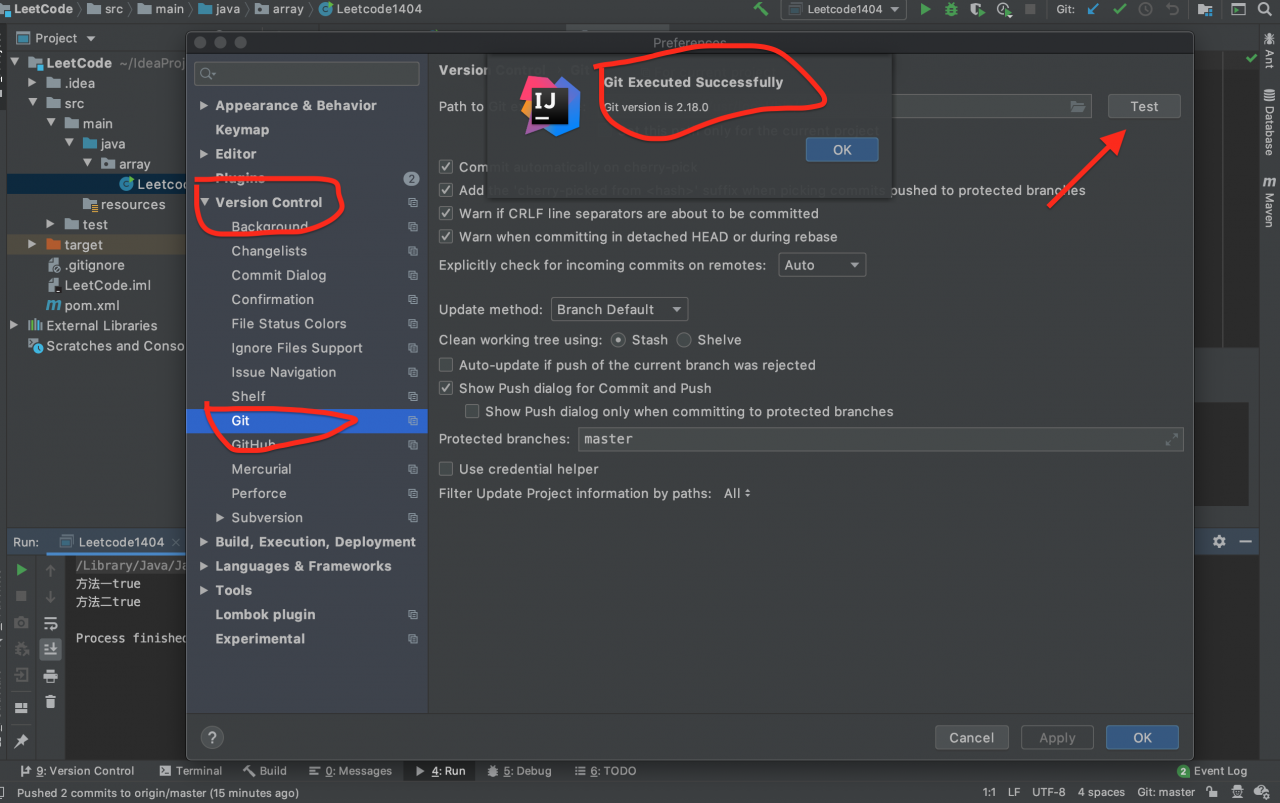
Task: Click Git: master branch in status bar
Action: coord(1166,792)
